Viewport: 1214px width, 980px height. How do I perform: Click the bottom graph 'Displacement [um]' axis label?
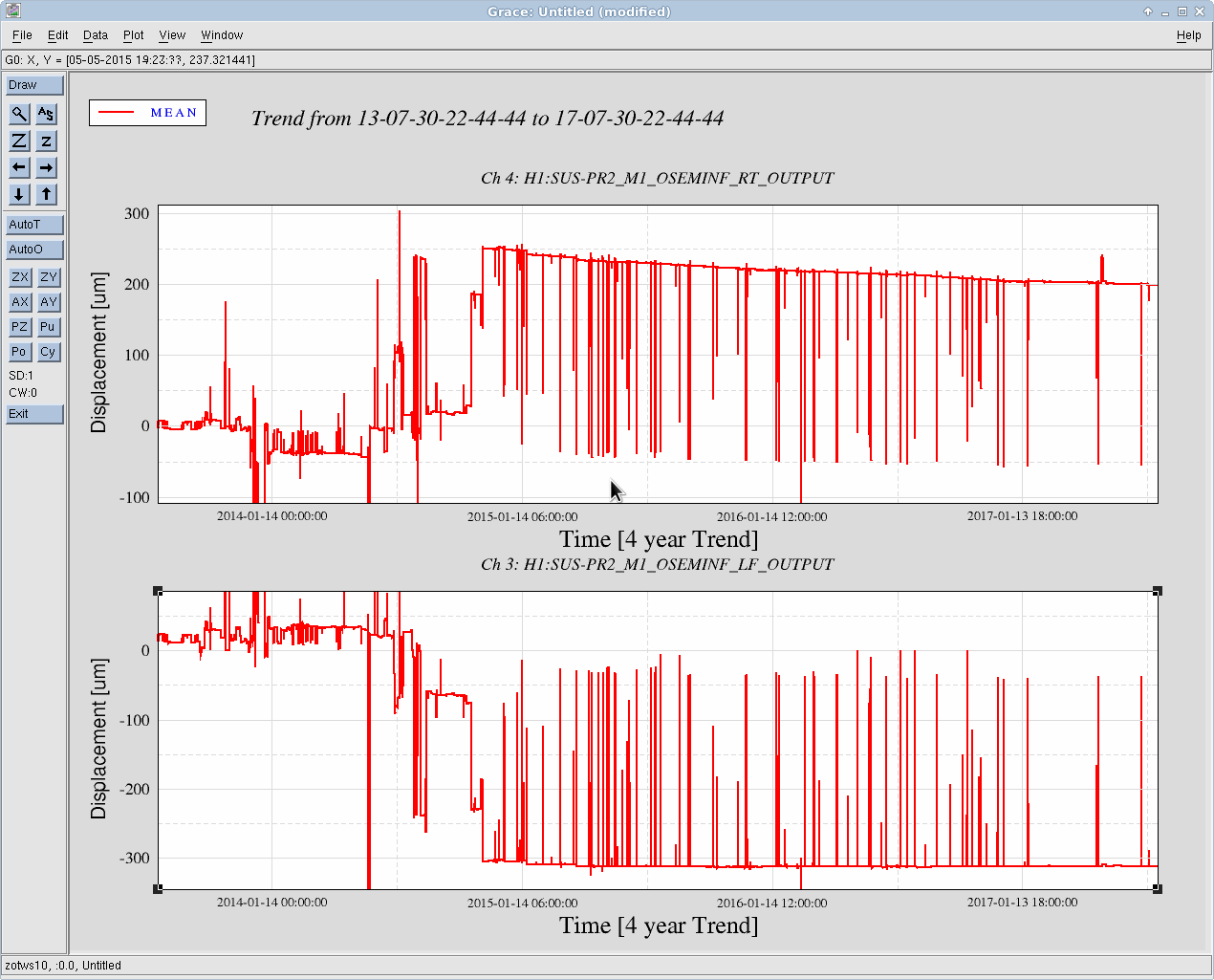[98, 739]
